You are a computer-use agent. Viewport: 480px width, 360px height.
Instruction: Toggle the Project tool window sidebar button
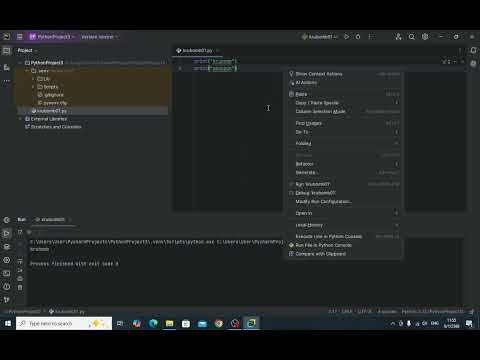click(x=7, y=51)
